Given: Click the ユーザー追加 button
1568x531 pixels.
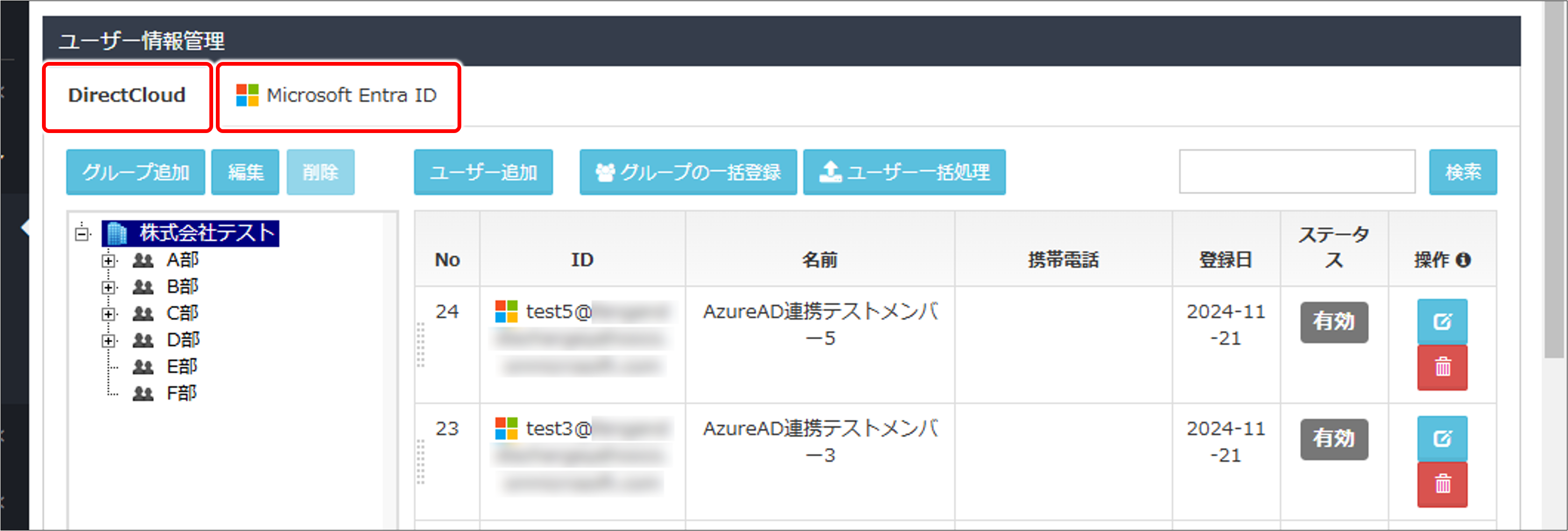Looking at the screenshot, I should click(x=483, y=172).
